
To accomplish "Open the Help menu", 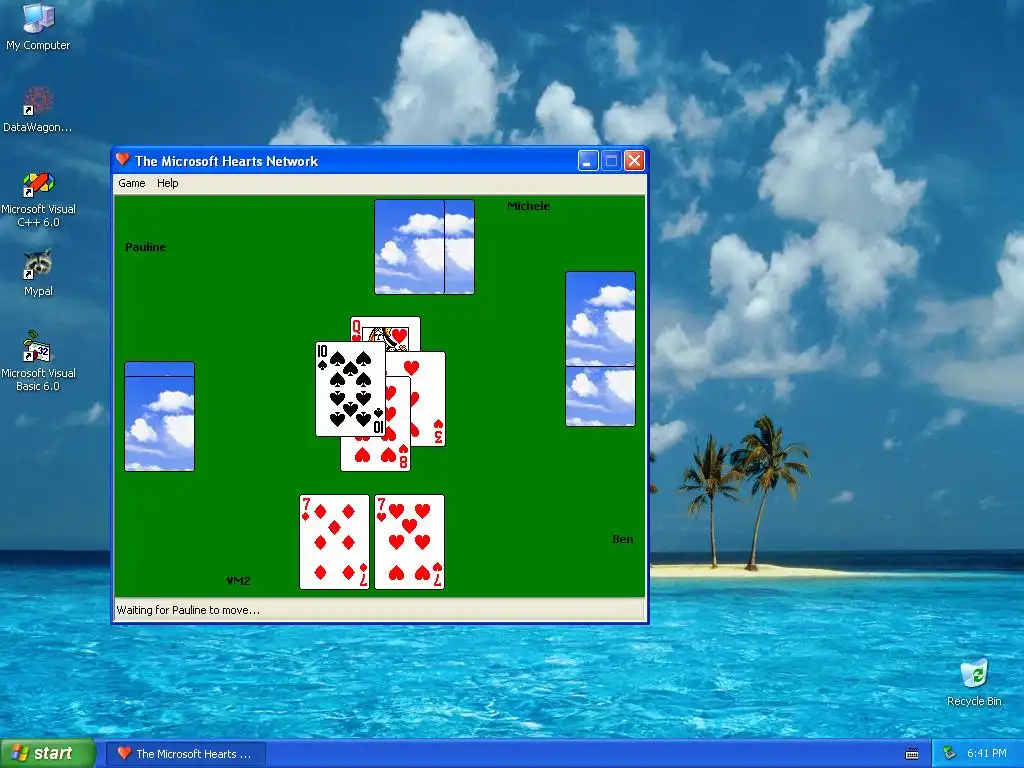I will (167, 184).
